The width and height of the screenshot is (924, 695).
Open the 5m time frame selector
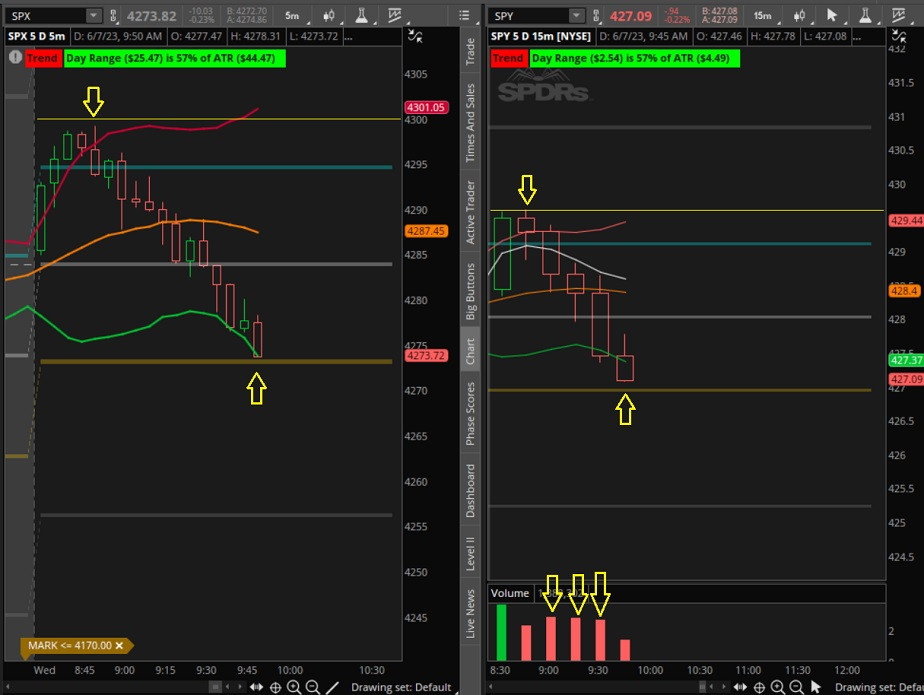tap(292, 16)
